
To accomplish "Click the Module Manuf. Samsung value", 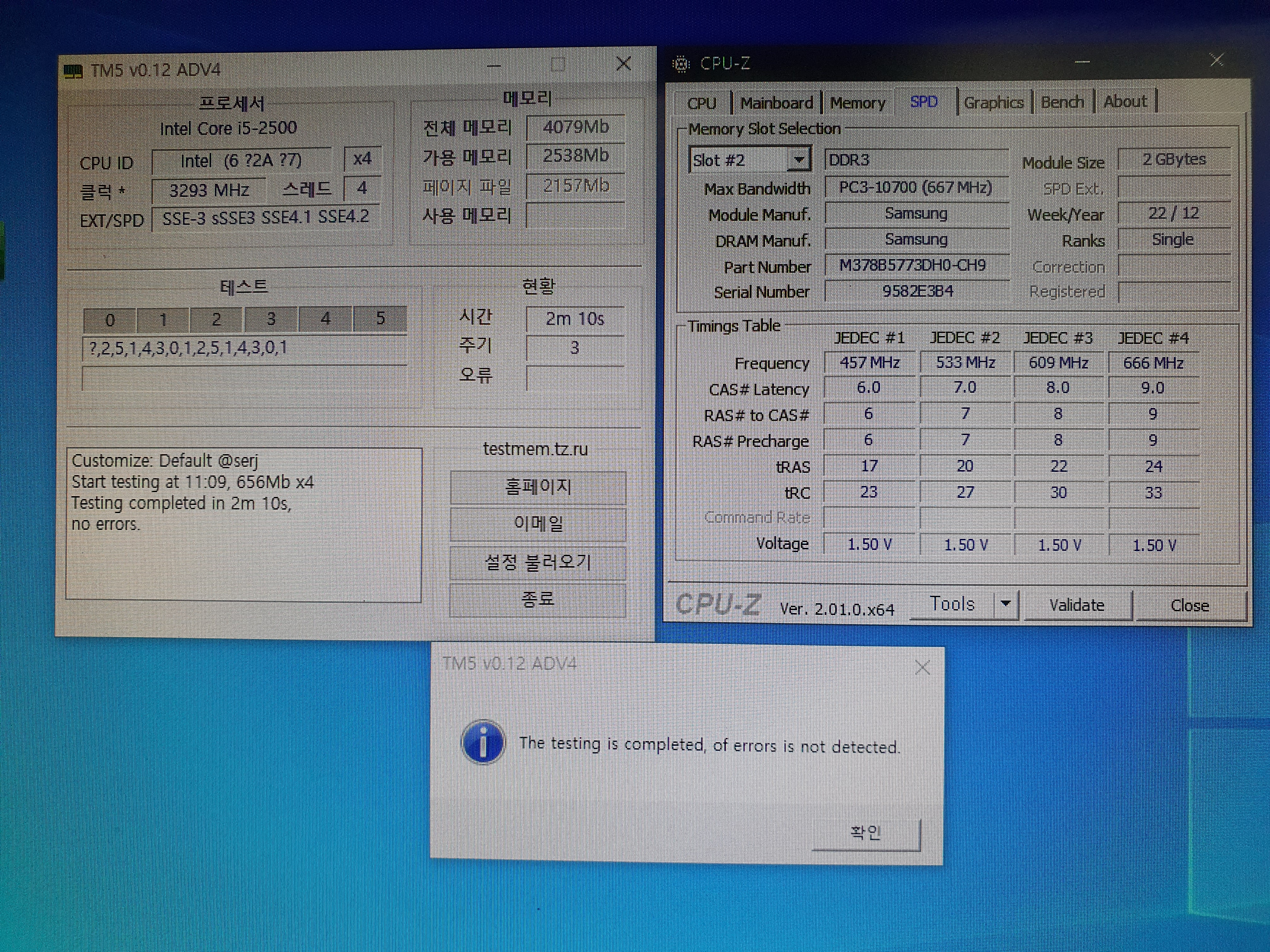I will (x=917, y=213).
